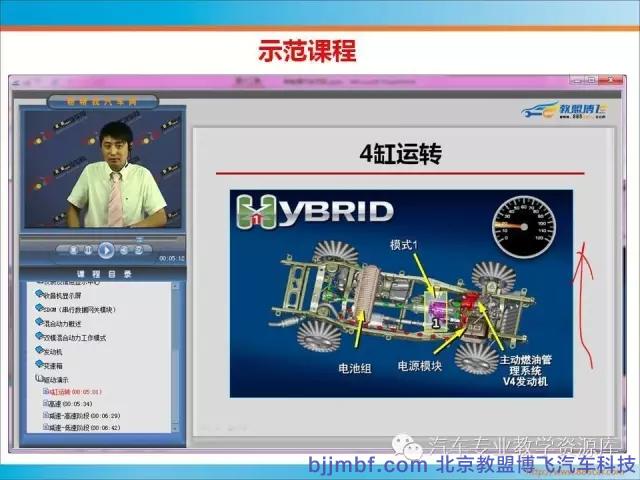Click the instructor video preview

pos(104,168)
